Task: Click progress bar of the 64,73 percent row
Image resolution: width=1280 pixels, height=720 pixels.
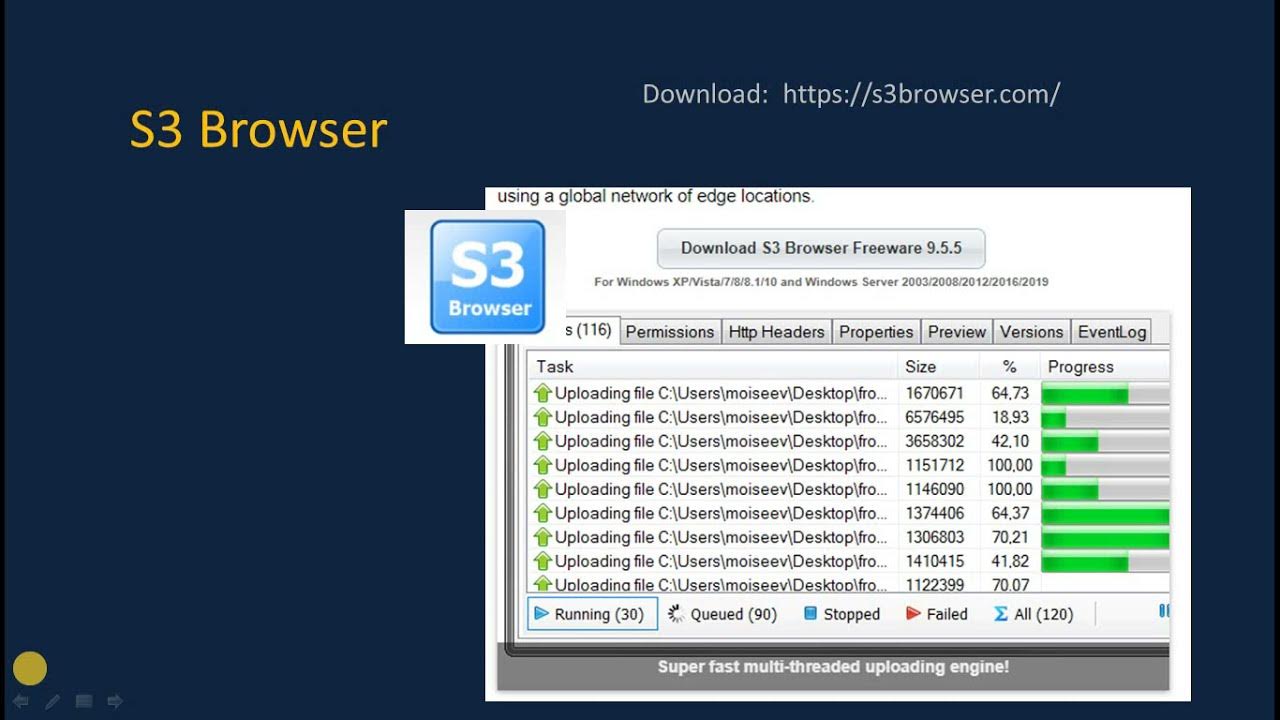Action: 1105,393
